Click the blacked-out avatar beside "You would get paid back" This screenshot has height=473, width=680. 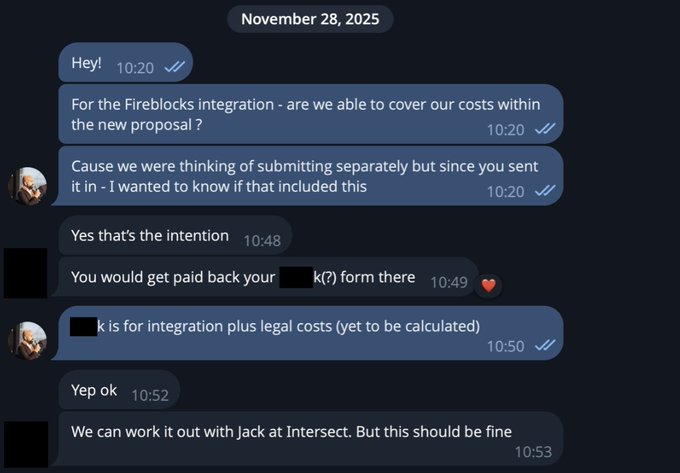[x=26, y=273]
